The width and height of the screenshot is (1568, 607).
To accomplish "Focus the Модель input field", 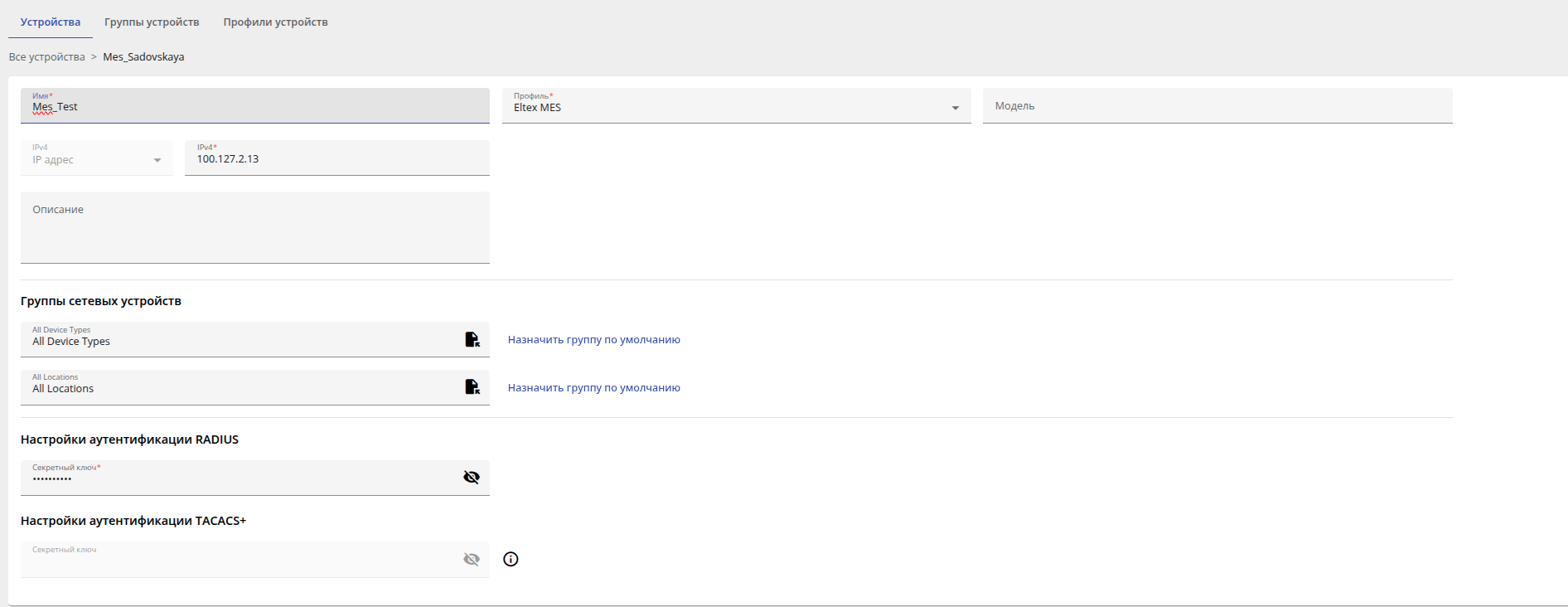I will 1217,106.
